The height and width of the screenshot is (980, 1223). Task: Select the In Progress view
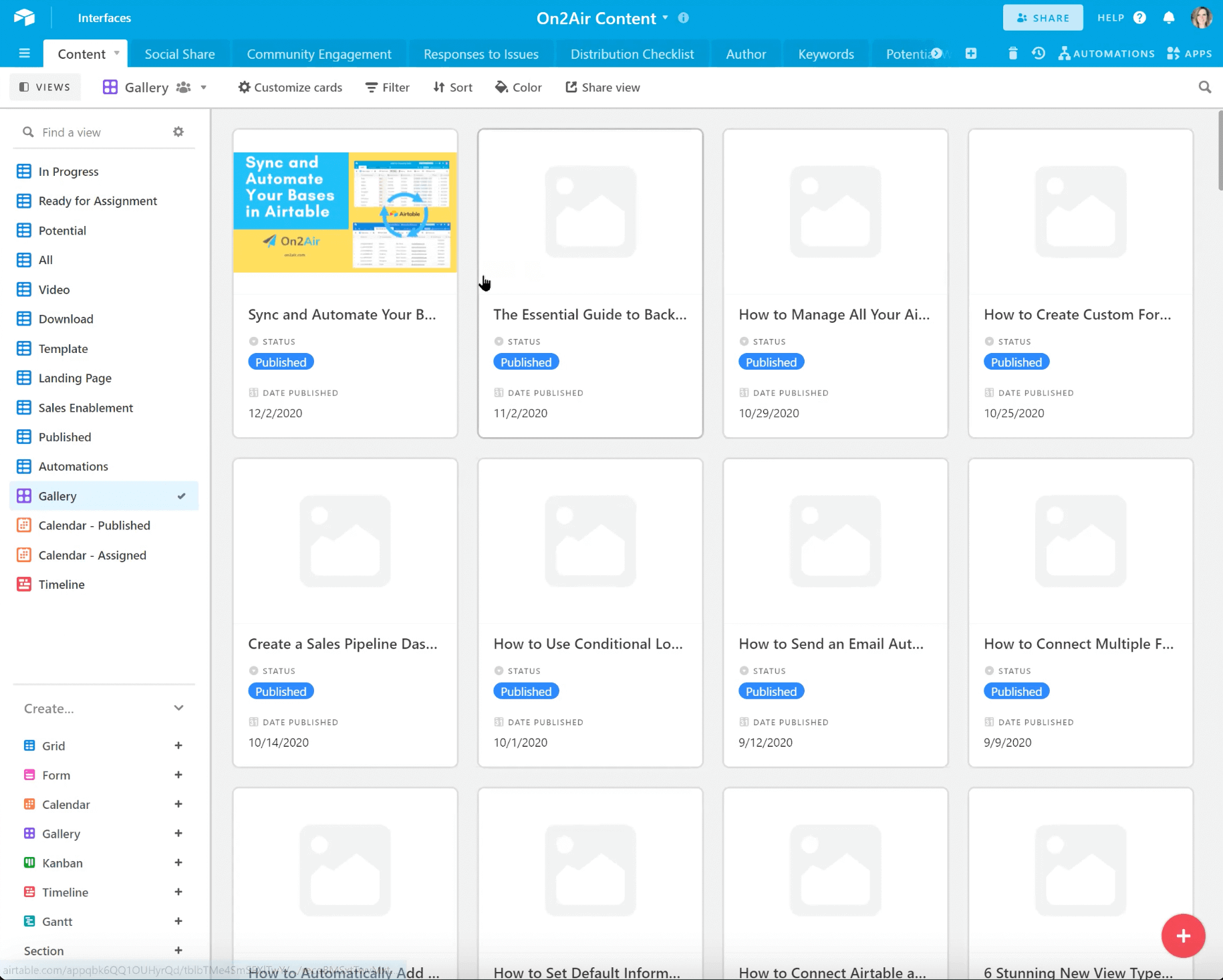pyautogui.click(x=104, y=172)
